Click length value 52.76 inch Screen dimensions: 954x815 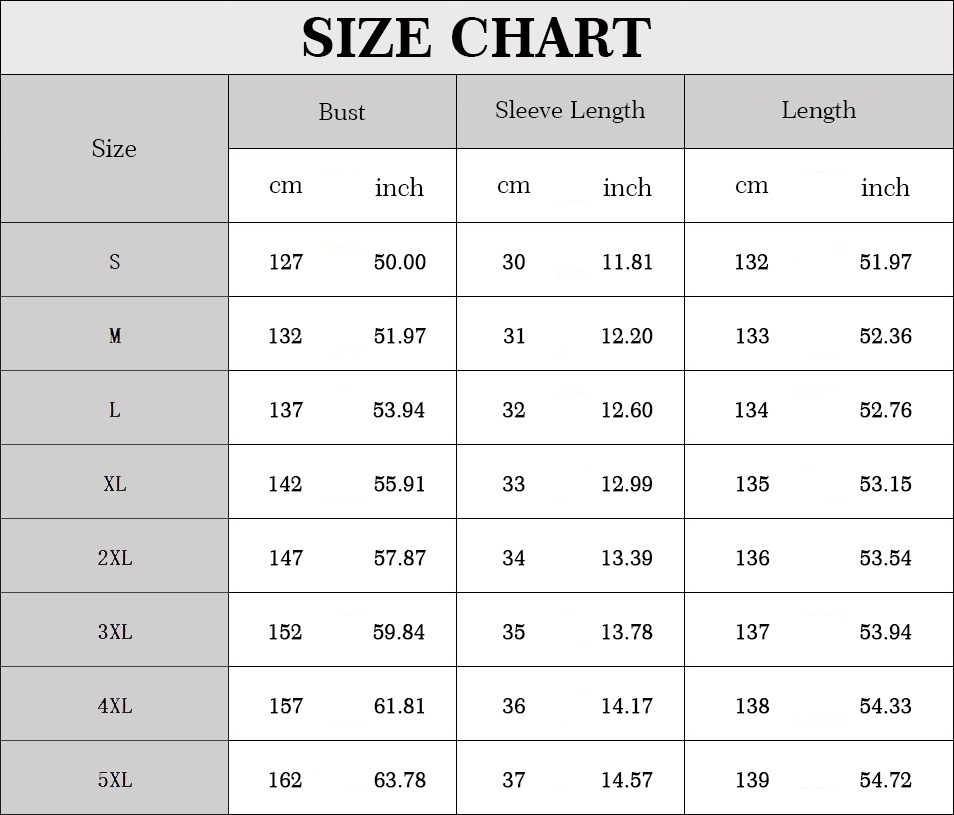pyautogui.click(x=885, y=410)
